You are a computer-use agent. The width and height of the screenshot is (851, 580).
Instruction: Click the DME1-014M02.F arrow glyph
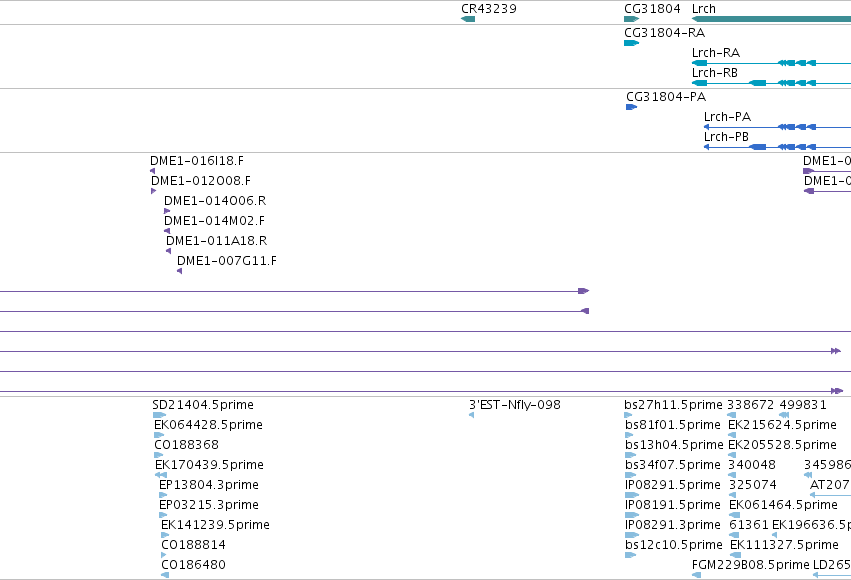coord(167,231)
